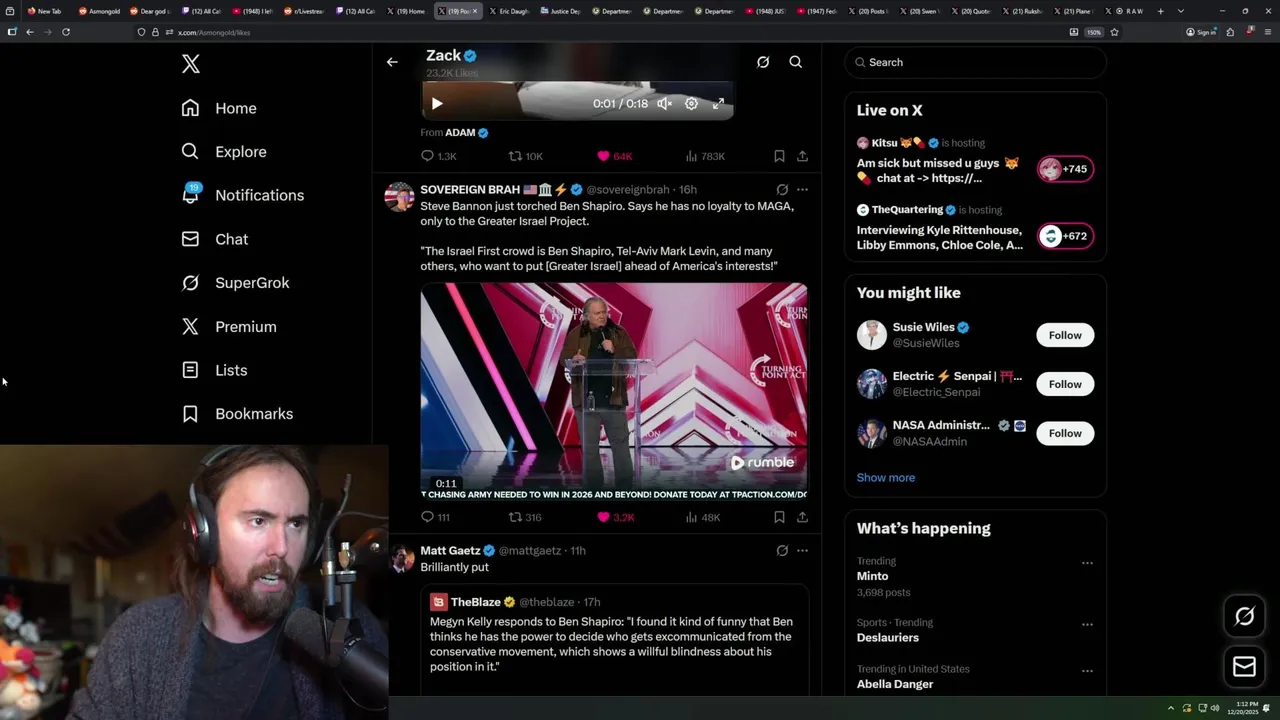This screenshot has height=720, width=1280.
Task: Reply to the ADAM post with 1.3K replies
Action: pos(438,156)
